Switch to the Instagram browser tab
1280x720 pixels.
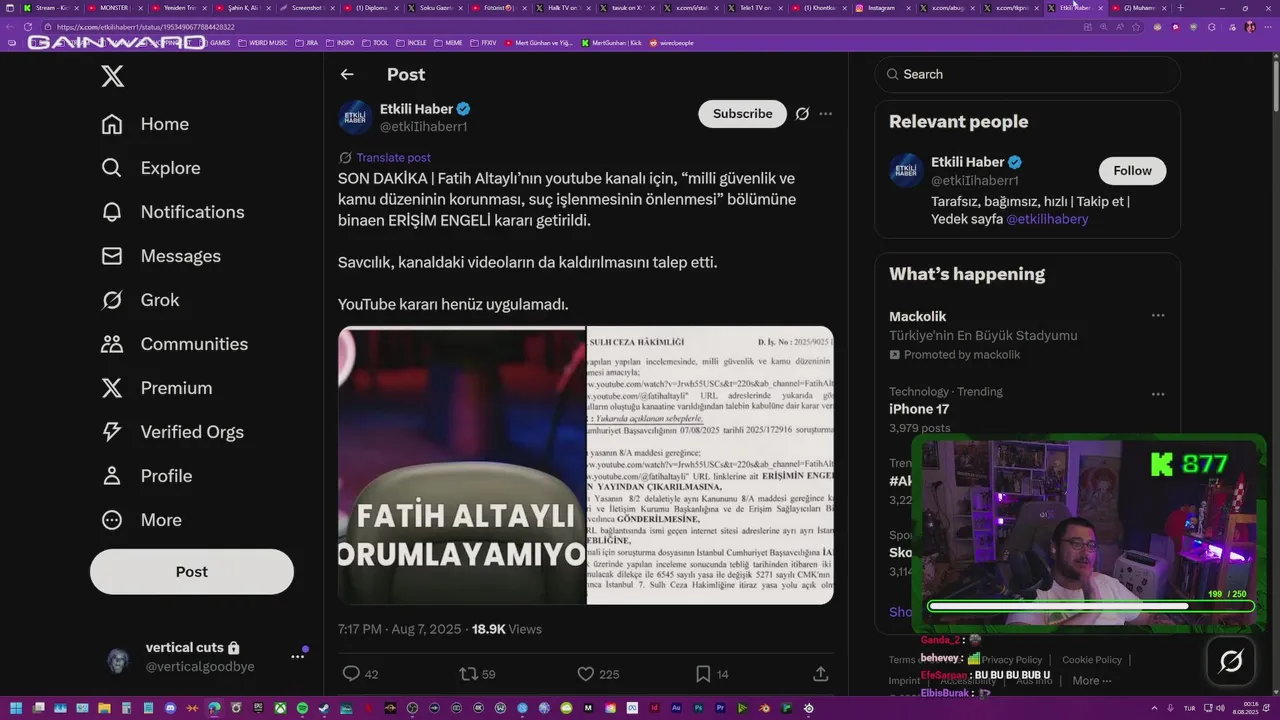[x=880, y=8]
